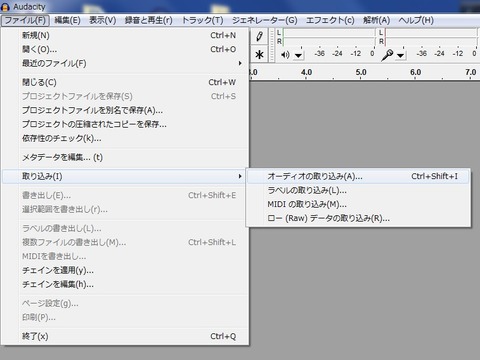Select the Draw (pencil) tool
The height and width of the screenshot is (360, 480).
pos(259,36)
